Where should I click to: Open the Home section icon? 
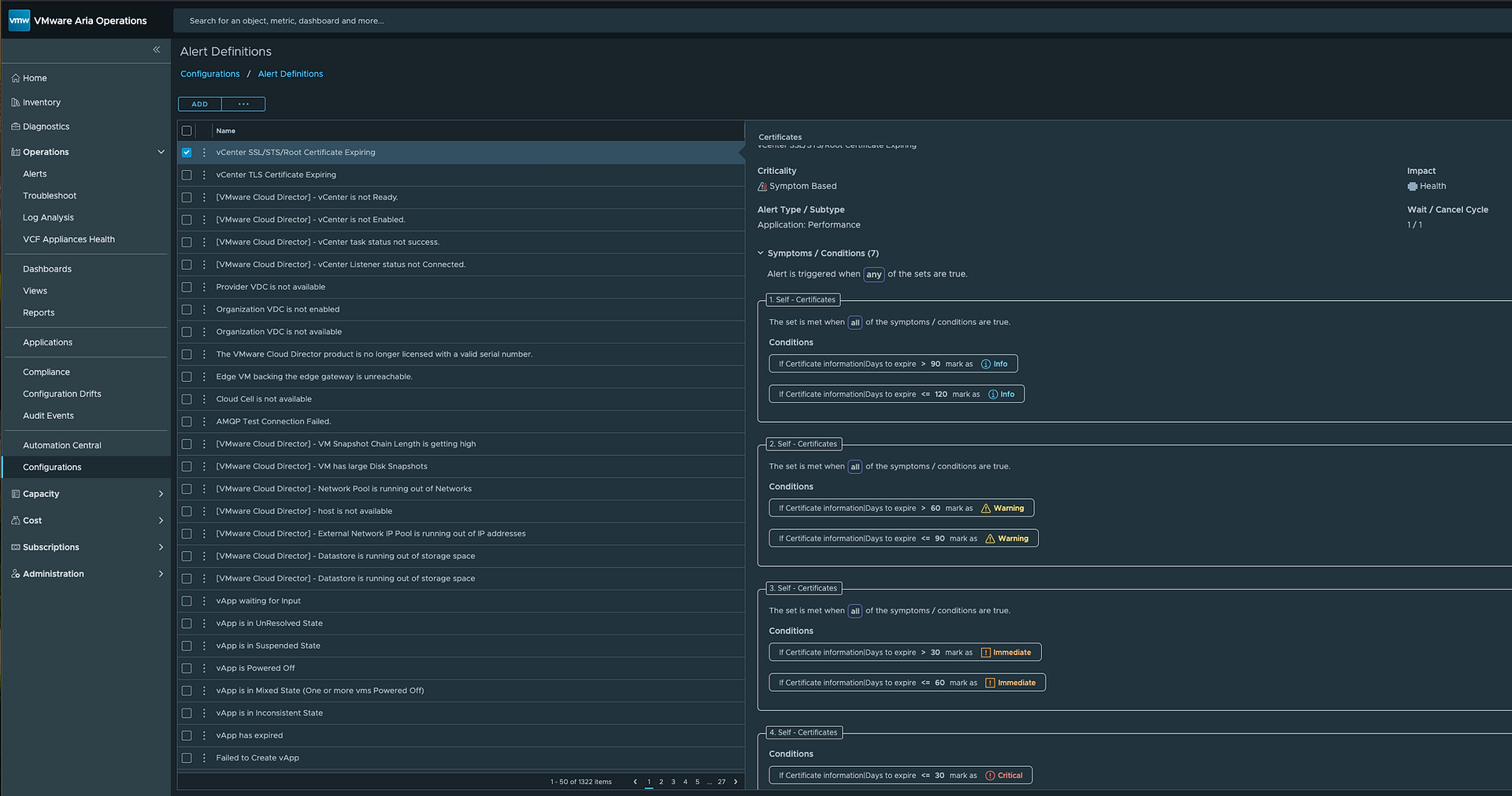coord(16,78)
